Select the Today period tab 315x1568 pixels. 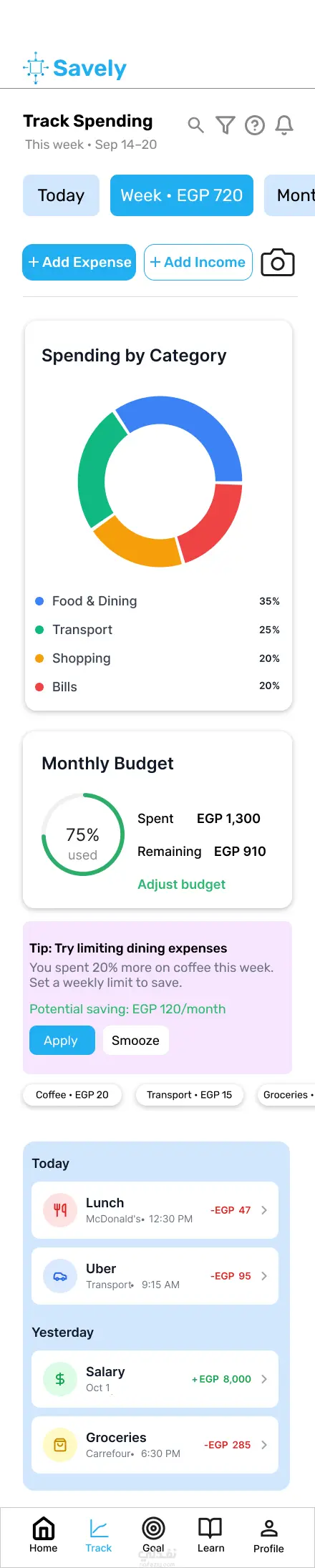pos(61,195)
